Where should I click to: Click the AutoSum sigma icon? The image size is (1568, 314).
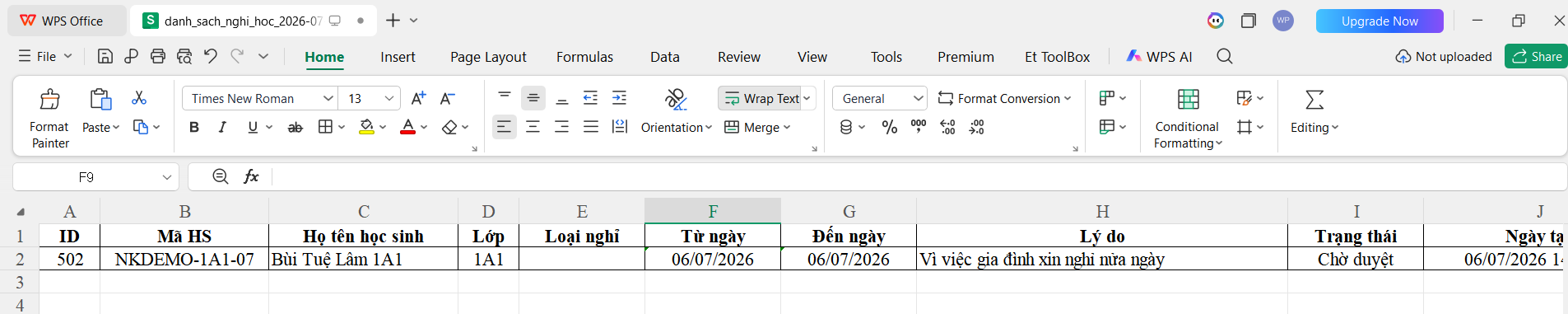point(1314,100)
